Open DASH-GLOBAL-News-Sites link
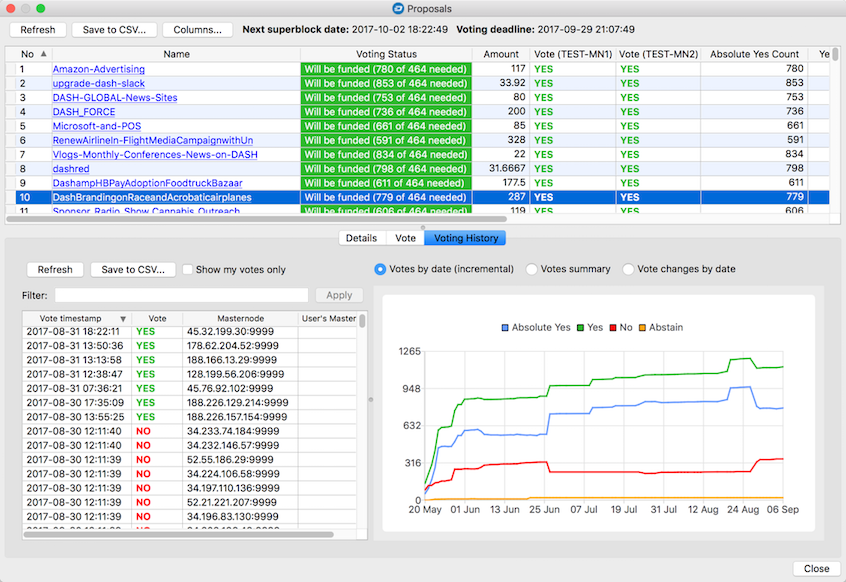The image size is (846, 582). tap(115, 98)
